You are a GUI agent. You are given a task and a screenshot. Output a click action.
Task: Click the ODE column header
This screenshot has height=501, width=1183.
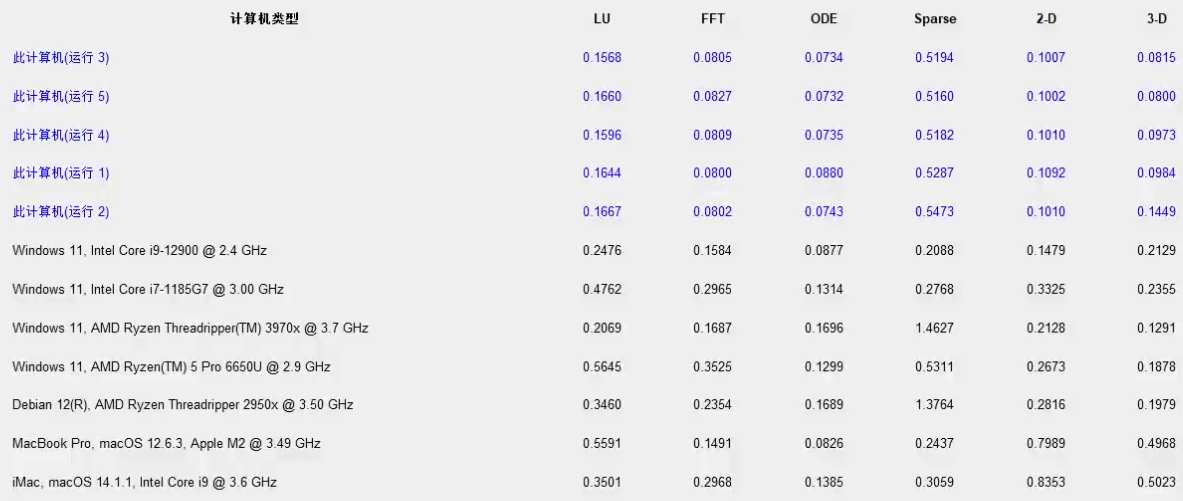824,19
